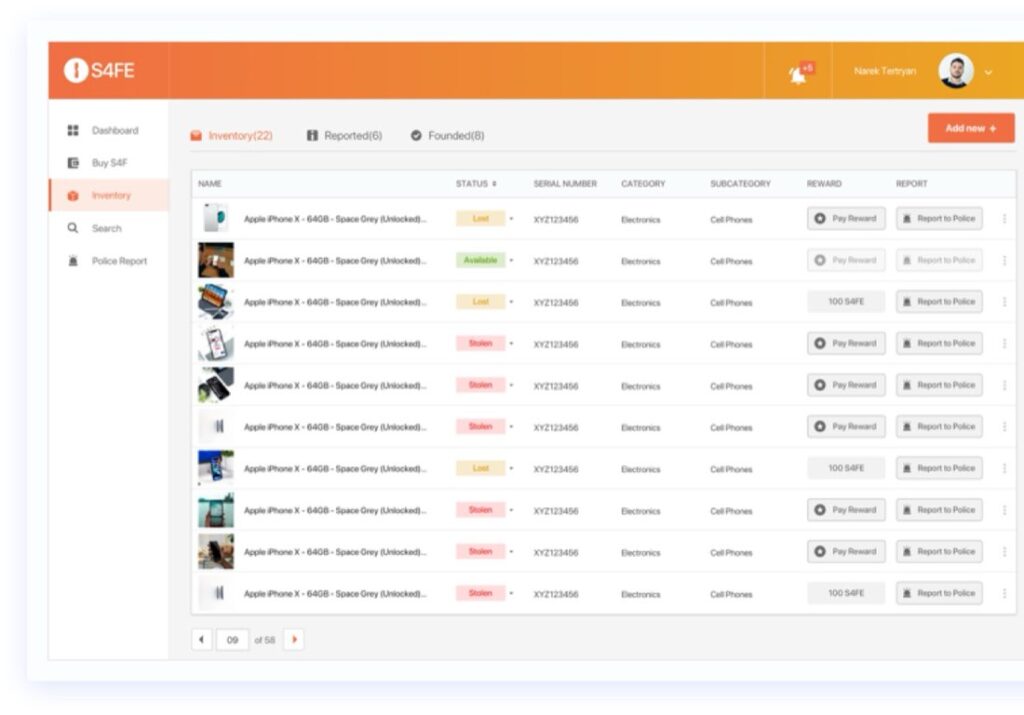Screen dimensions: 1024x715
Task: Select Inventory in the sidebar
Action: 108,195
